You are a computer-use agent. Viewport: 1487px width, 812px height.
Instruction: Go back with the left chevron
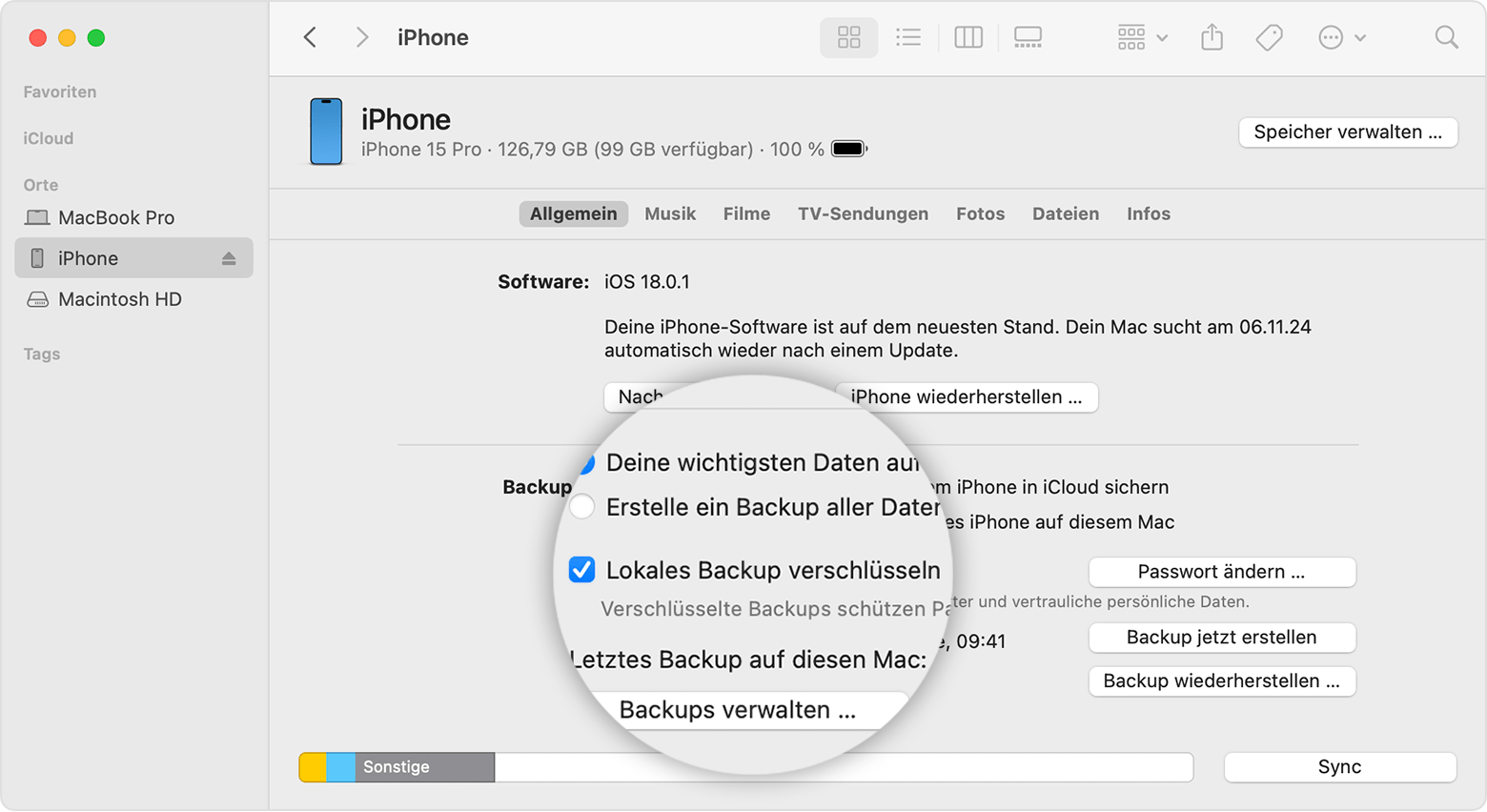click(x=310, y=37)
